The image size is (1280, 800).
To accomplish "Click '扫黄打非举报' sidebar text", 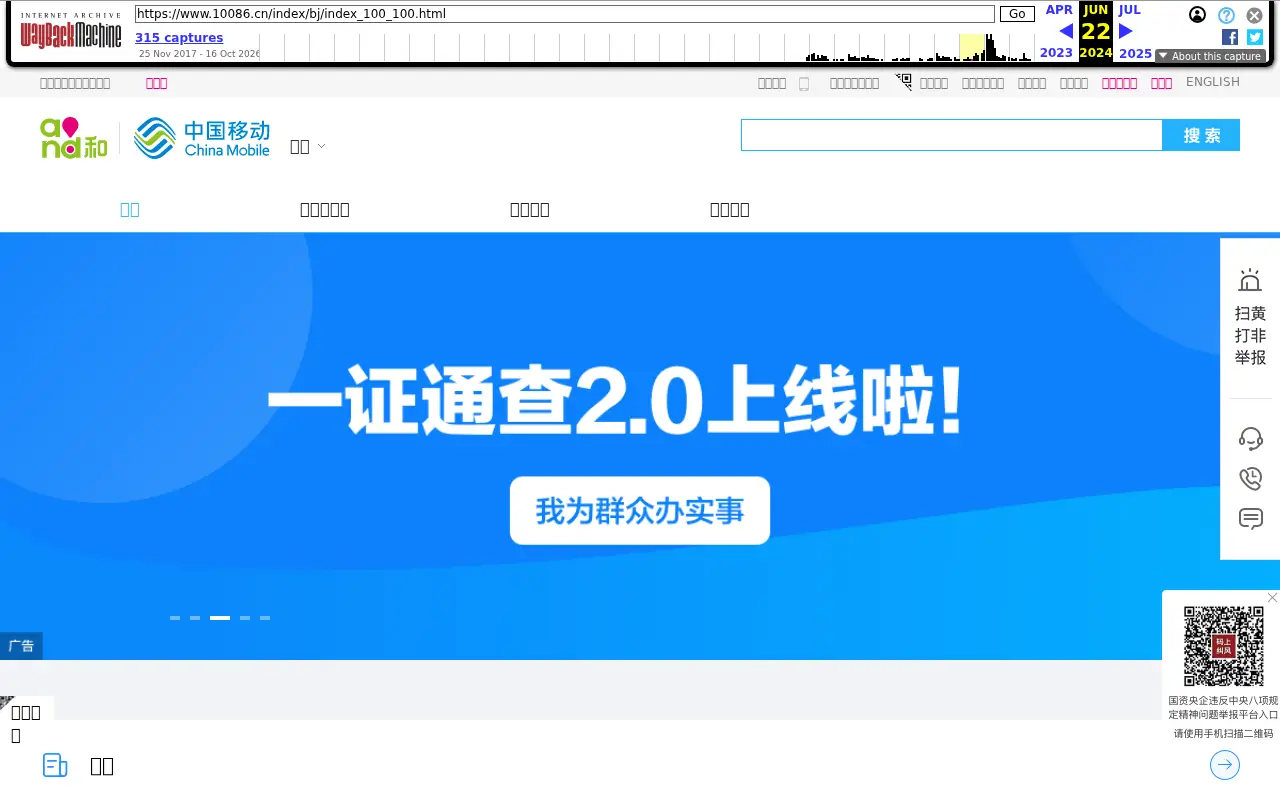I will pos(1250,335).
